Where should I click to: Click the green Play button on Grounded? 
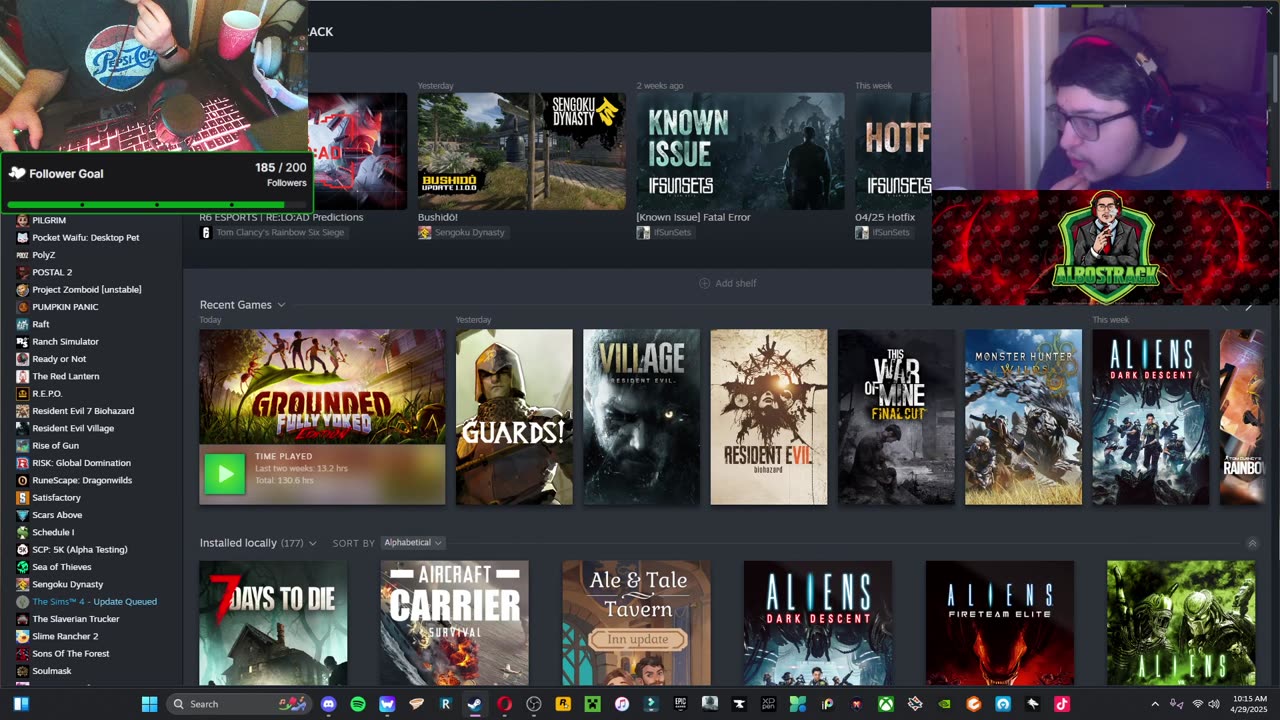[224, 474]
